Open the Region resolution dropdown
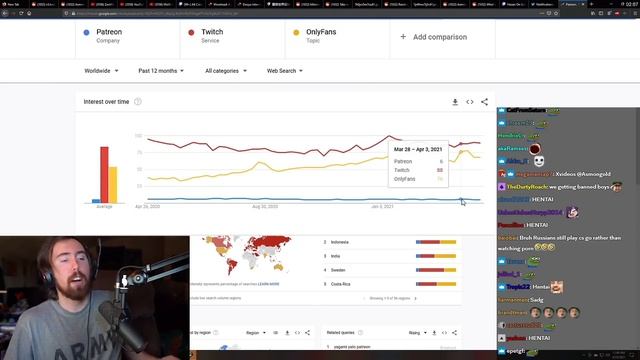This screenshot has height=360, width=640. click(x=256, y=333)
